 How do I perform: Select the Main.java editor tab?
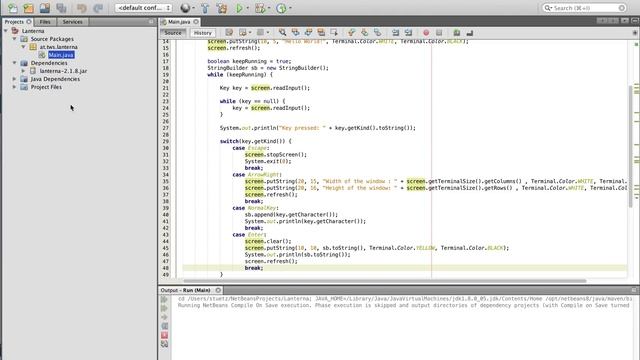click(x=179, y=22)
